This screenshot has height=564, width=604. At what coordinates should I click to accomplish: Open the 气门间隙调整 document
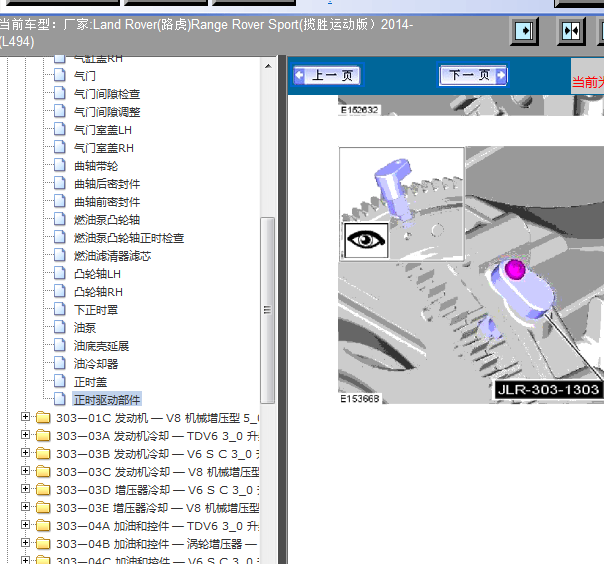107,112
